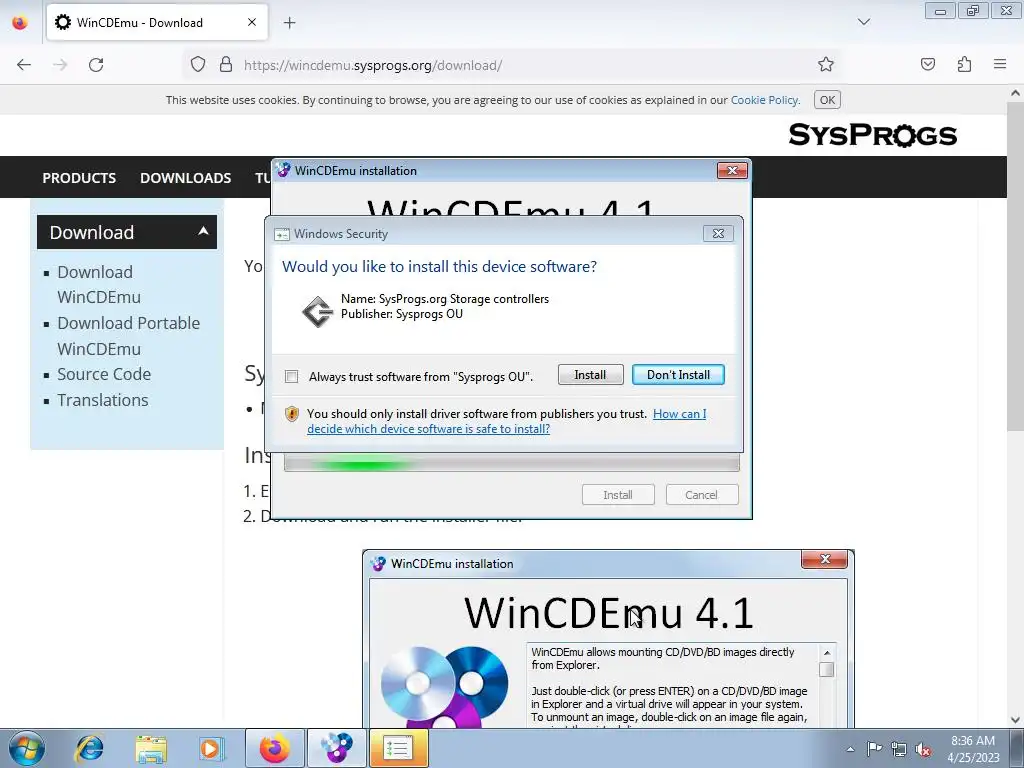Select the WinCDEmu - Download tab

[157, 22]
